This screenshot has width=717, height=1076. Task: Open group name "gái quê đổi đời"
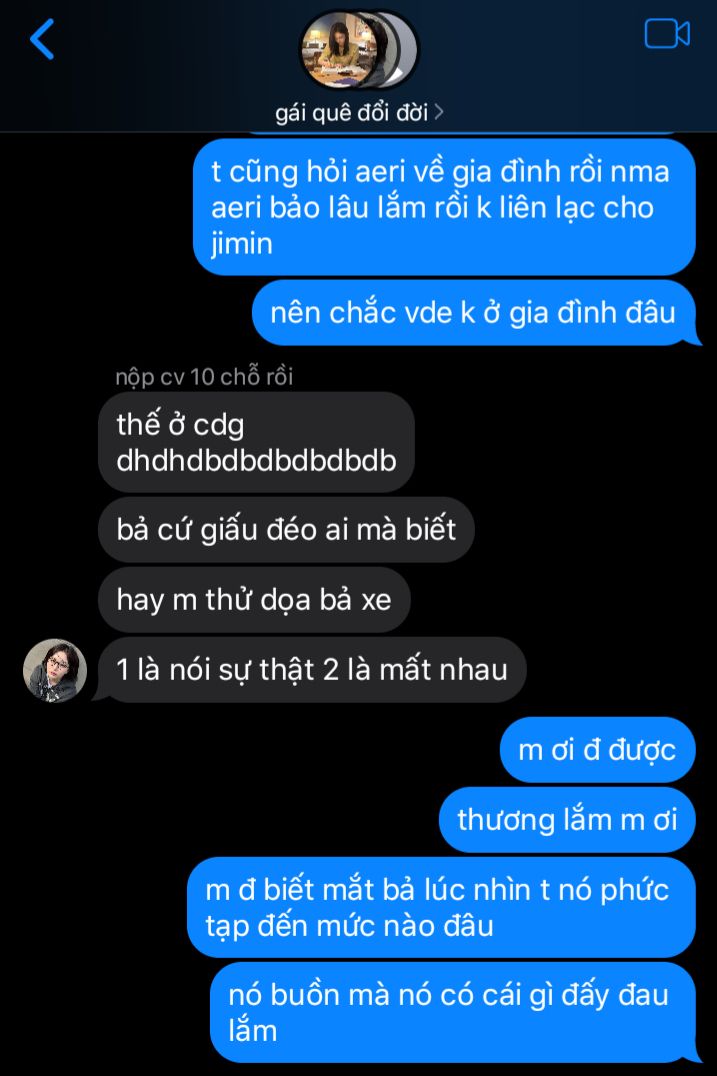point(351,112)
